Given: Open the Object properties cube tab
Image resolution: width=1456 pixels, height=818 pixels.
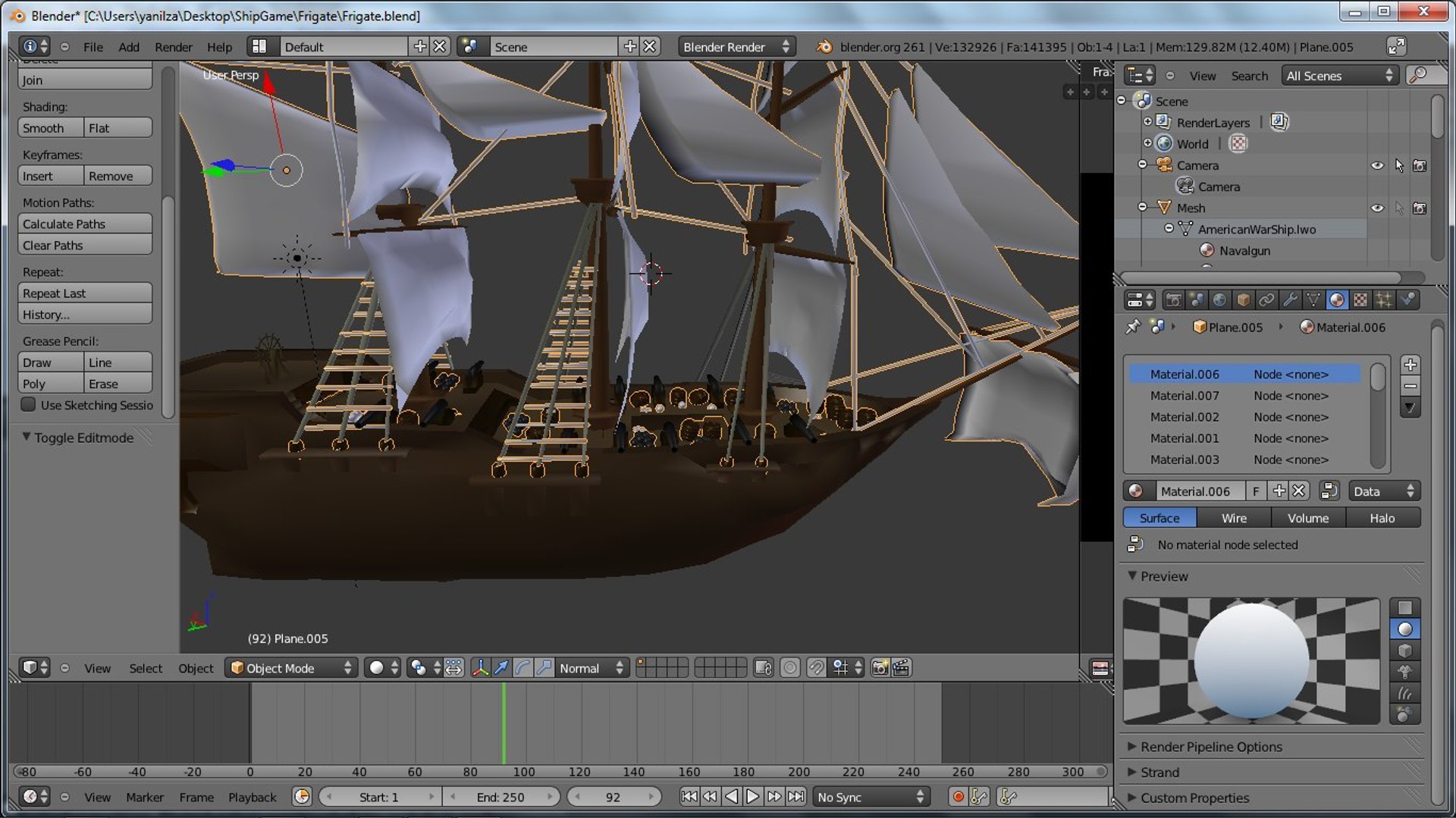Looking at the screenshot, I should click(x=1244, y=300).
